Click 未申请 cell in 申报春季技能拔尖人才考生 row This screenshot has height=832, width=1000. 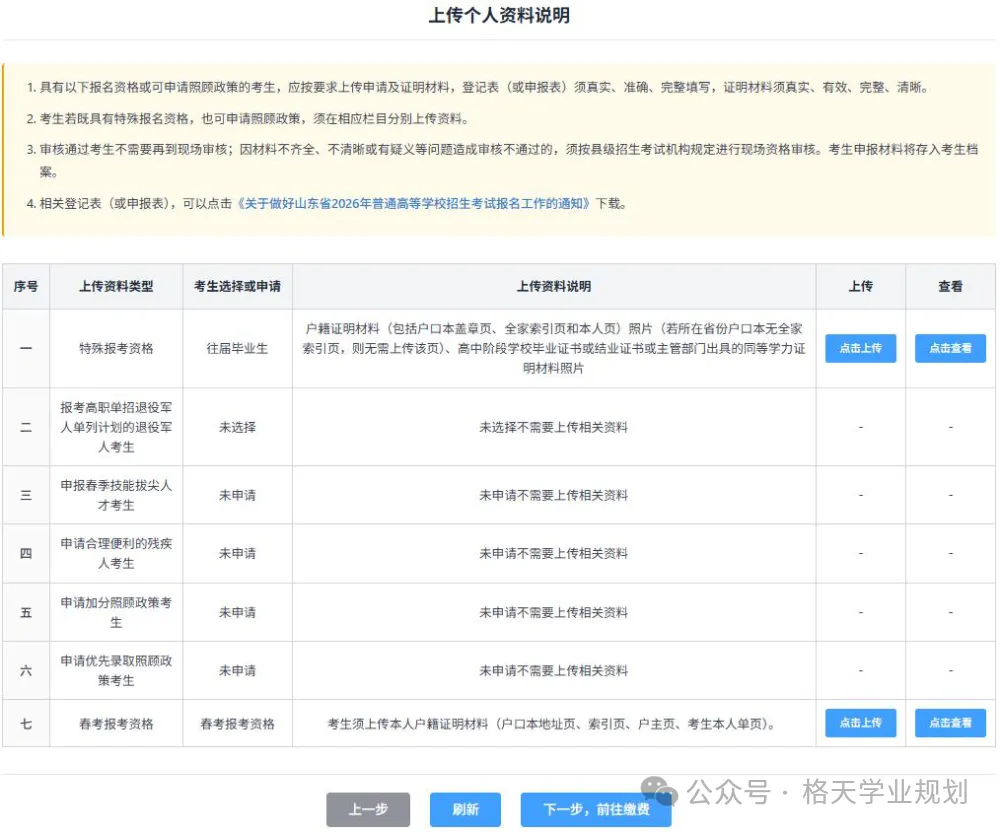pos(237,495)
